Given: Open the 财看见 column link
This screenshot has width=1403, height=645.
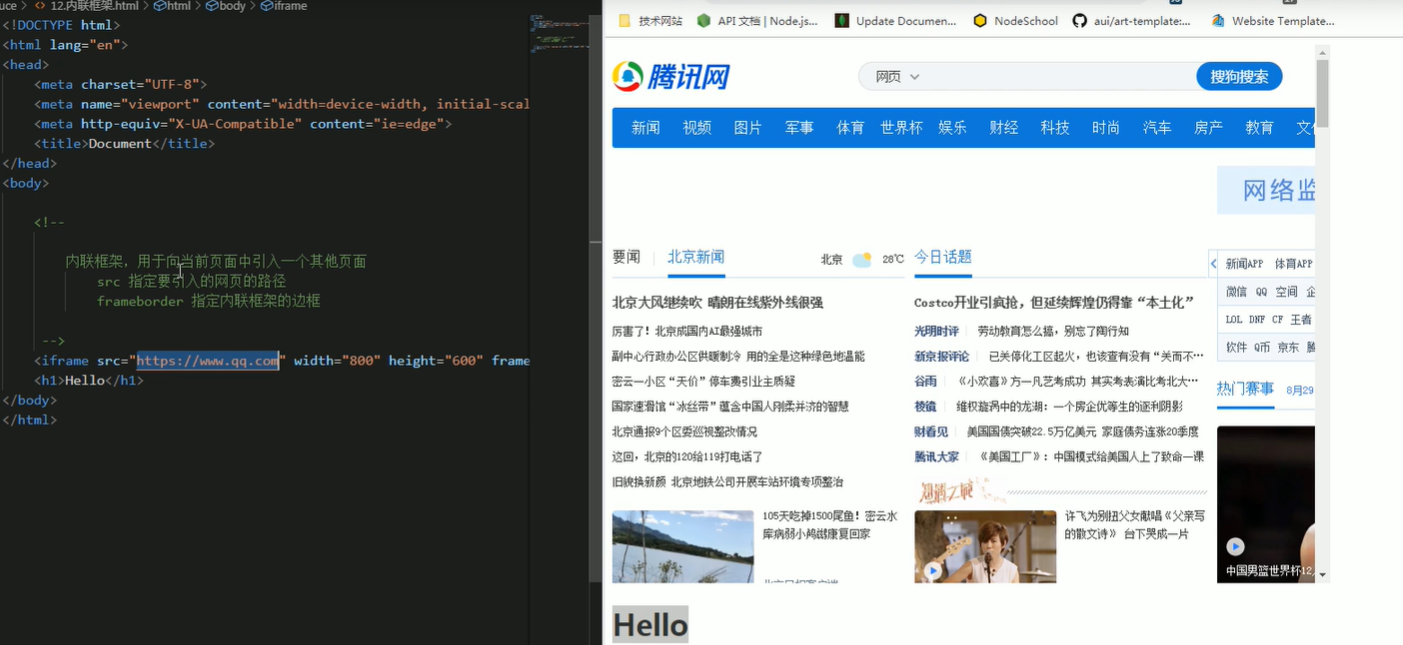Looking at the screenshot, I should click(x=931, y=431).
